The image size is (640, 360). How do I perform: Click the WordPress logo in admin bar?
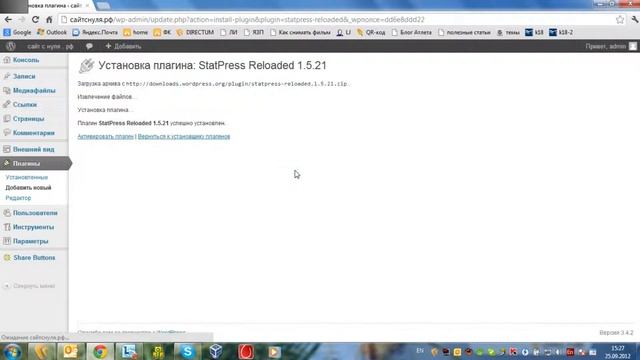pos(11,46)
